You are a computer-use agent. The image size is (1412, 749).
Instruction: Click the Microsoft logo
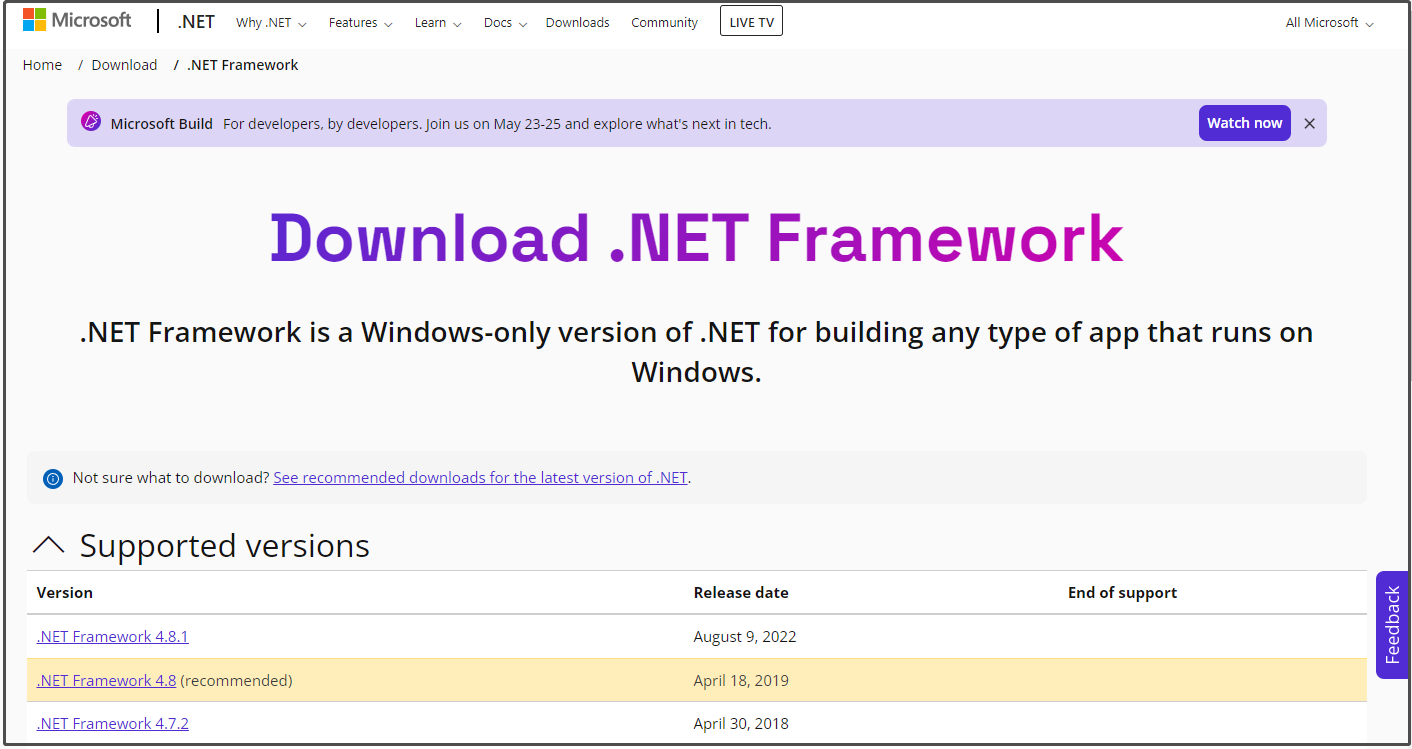(x=77, y=21)
